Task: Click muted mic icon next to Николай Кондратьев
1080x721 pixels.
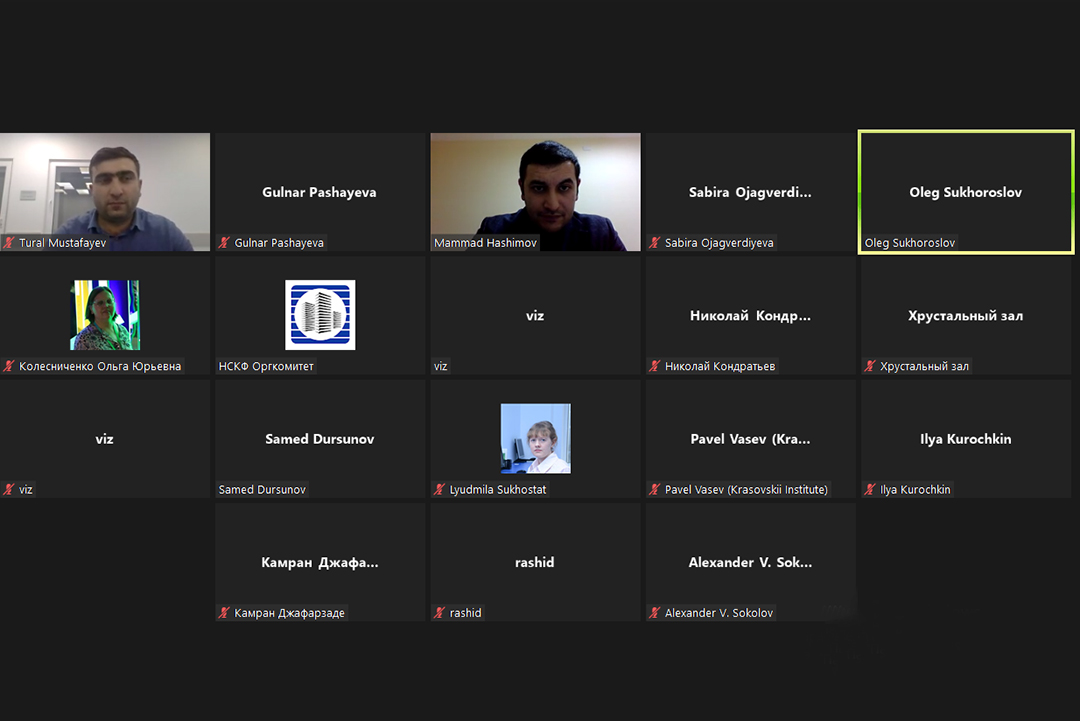Action: point(655,366)
